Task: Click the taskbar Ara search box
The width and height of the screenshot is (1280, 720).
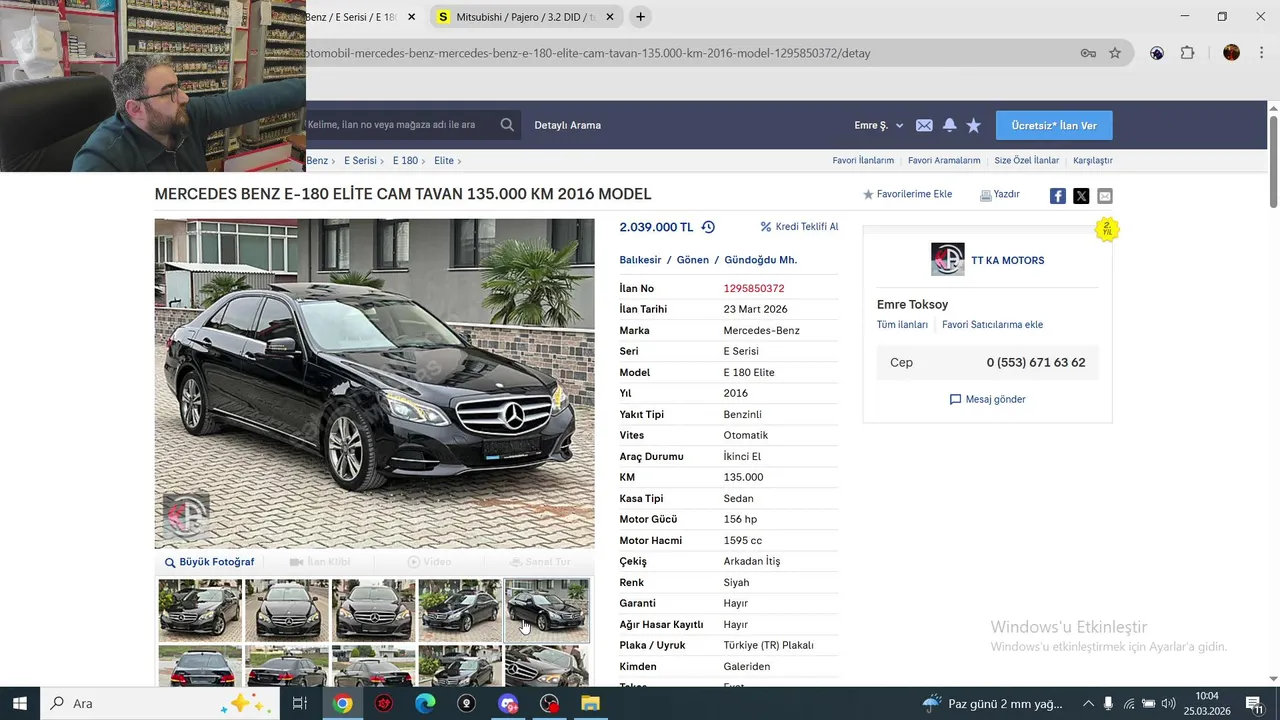Action: 160,703
